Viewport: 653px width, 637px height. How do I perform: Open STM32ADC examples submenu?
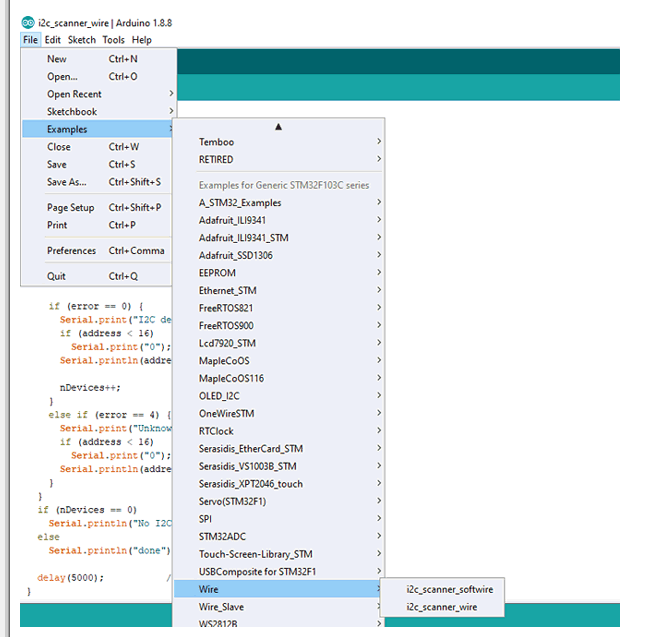click(278, 536)
